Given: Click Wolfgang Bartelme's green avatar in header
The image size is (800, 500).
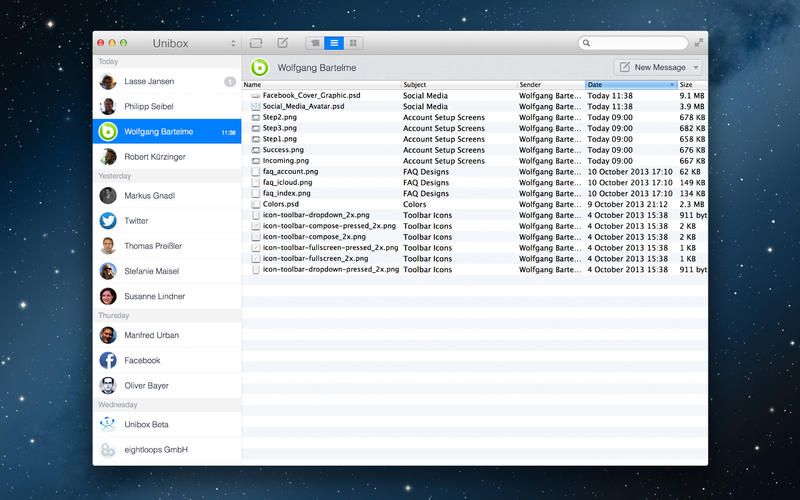Looking at the screenshot, I should 260,67.
